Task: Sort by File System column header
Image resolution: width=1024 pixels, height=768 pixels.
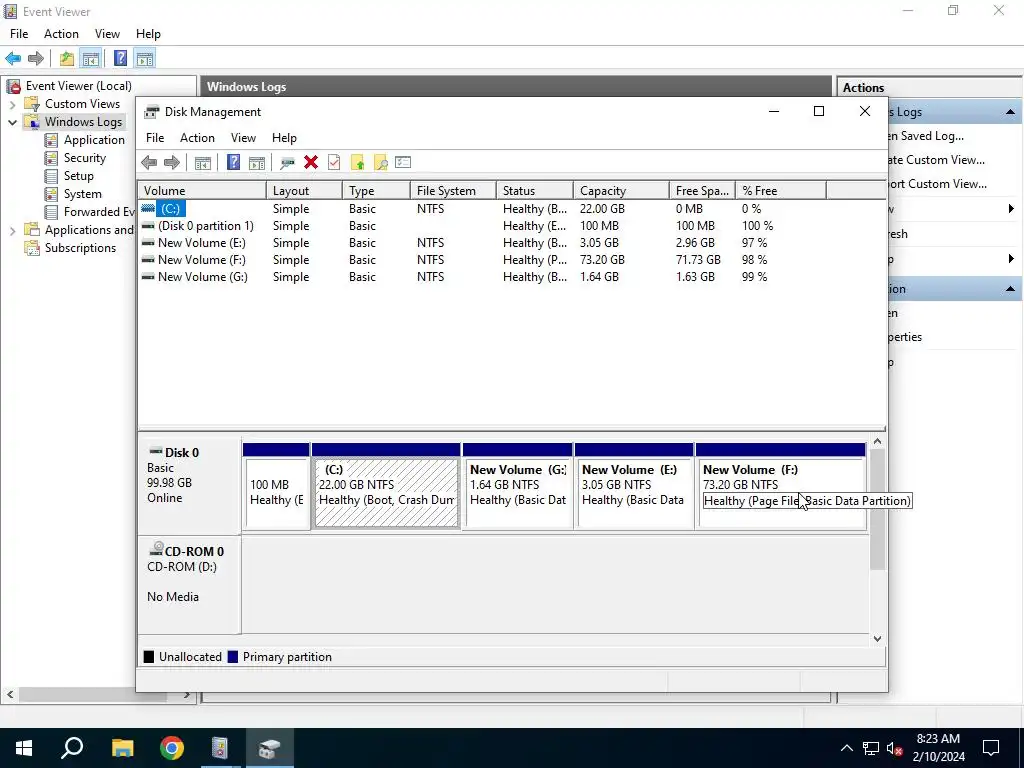Action: 453,191
